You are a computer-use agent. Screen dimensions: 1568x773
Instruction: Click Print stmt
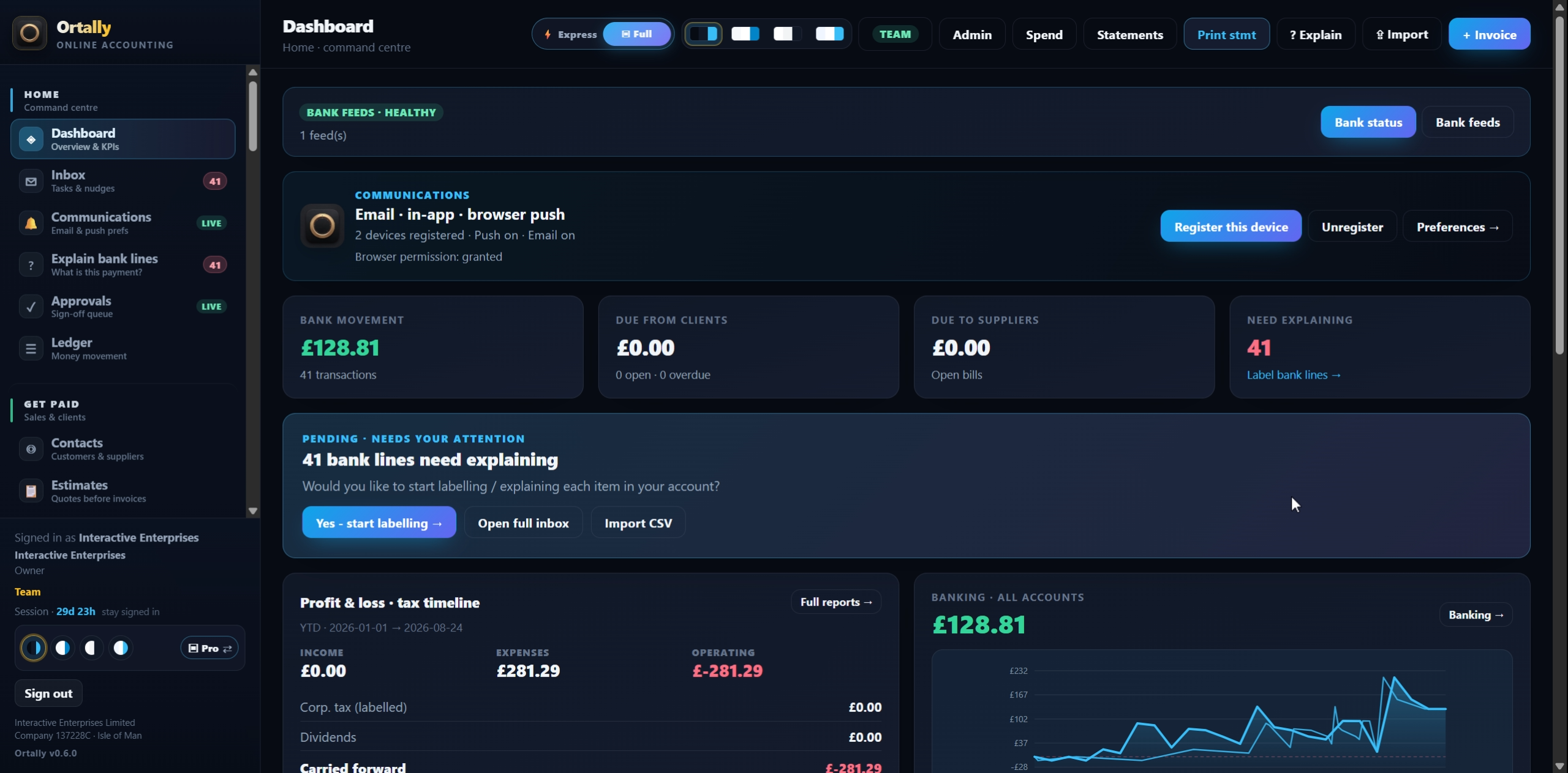point(1226,34)
